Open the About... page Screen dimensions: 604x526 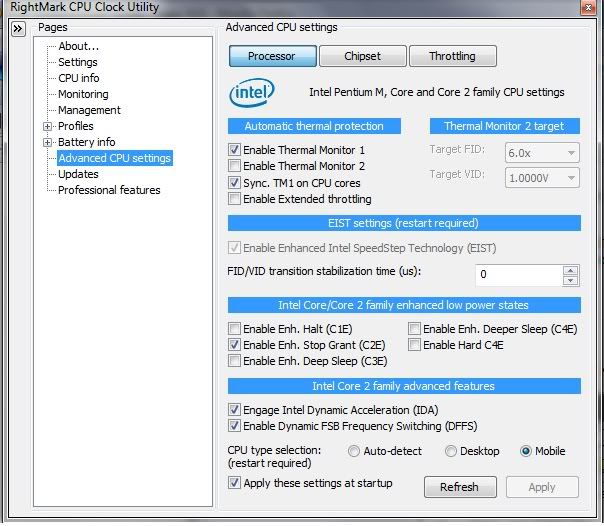pyautogui.click(x=79, y=46)
